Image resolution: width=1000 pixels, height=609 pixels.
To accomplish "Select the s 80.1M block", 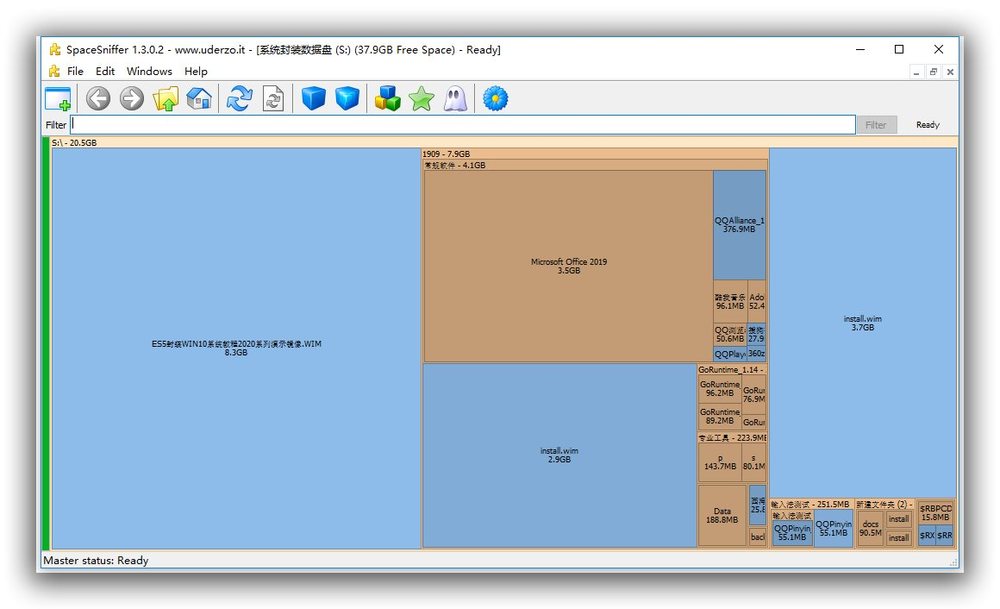I will coord(754,462).
